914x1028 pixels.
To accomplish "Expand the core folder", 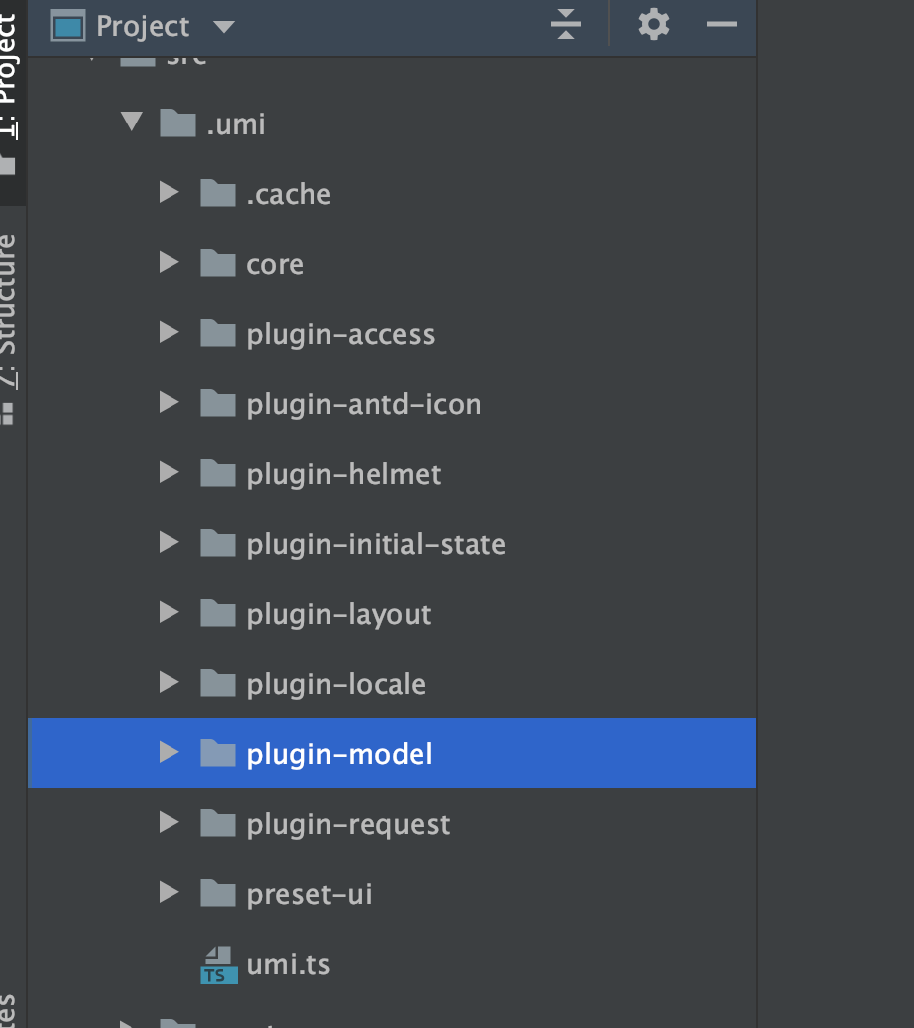I will click(168, 263).
